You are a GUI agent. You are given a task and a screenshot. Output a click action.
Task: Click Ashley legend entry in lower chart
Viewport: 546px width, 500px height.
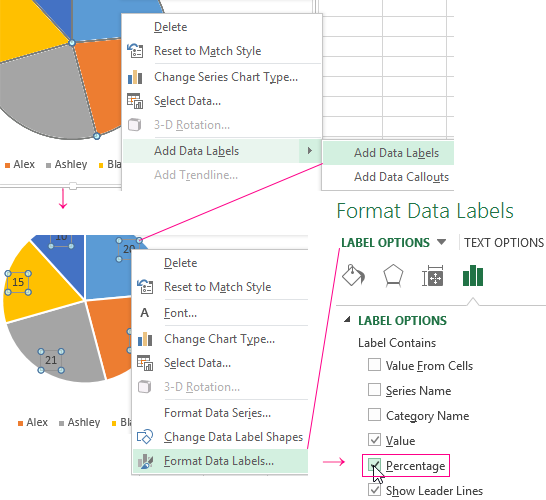pos(80,422)
